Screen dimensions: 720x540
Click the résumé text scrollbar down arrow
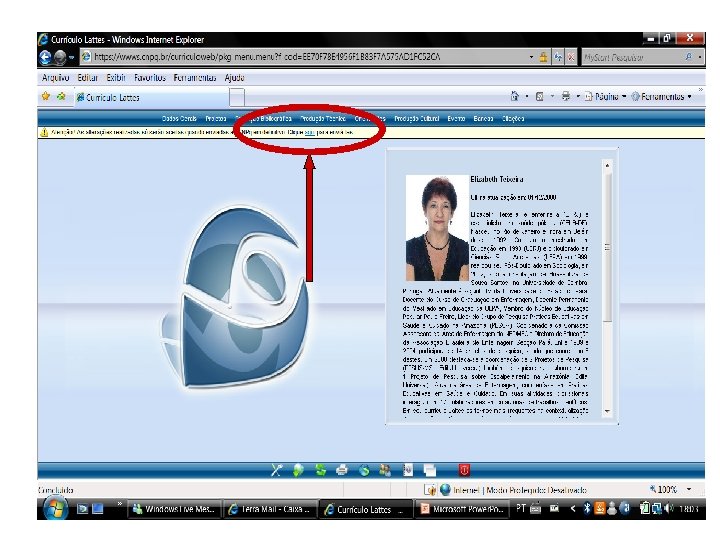click(608, 411)
